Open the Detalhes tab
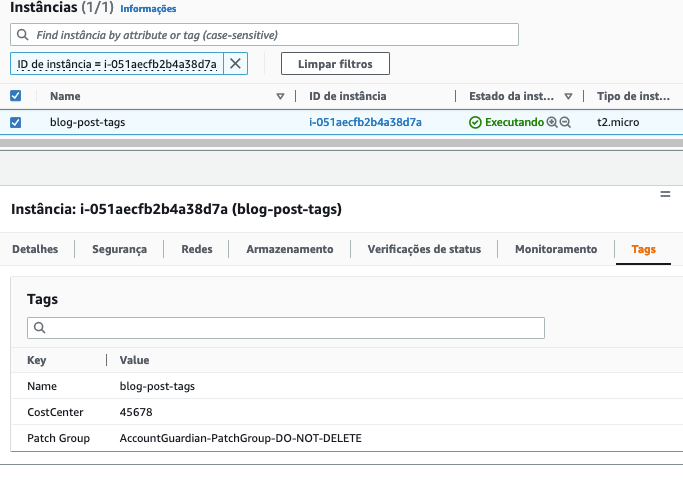 [x=35, y=249]
